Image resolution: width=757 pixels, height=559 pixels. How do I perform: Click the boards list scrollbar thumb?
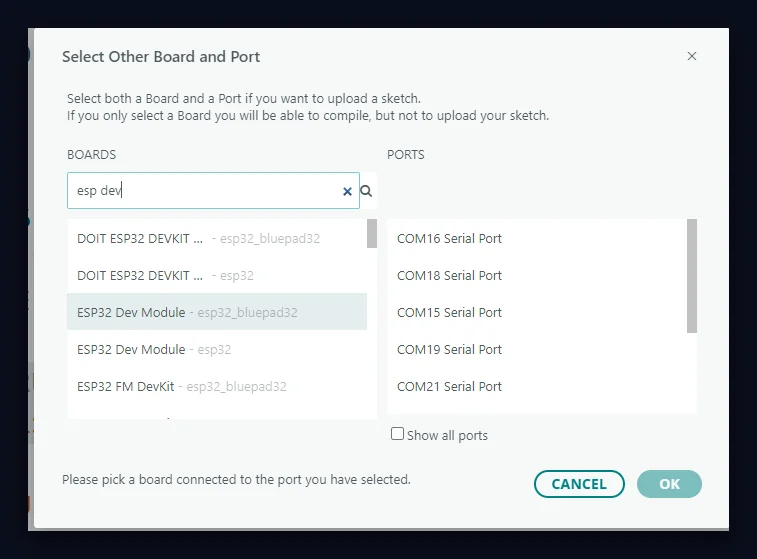pos(372,234)
